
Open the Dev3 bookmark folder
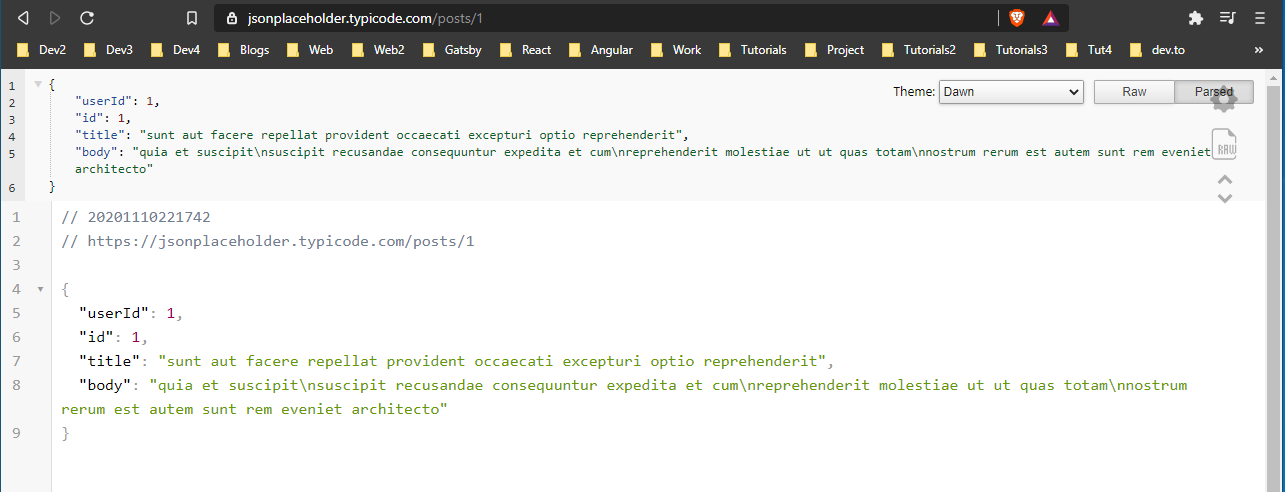pos(108,50)
